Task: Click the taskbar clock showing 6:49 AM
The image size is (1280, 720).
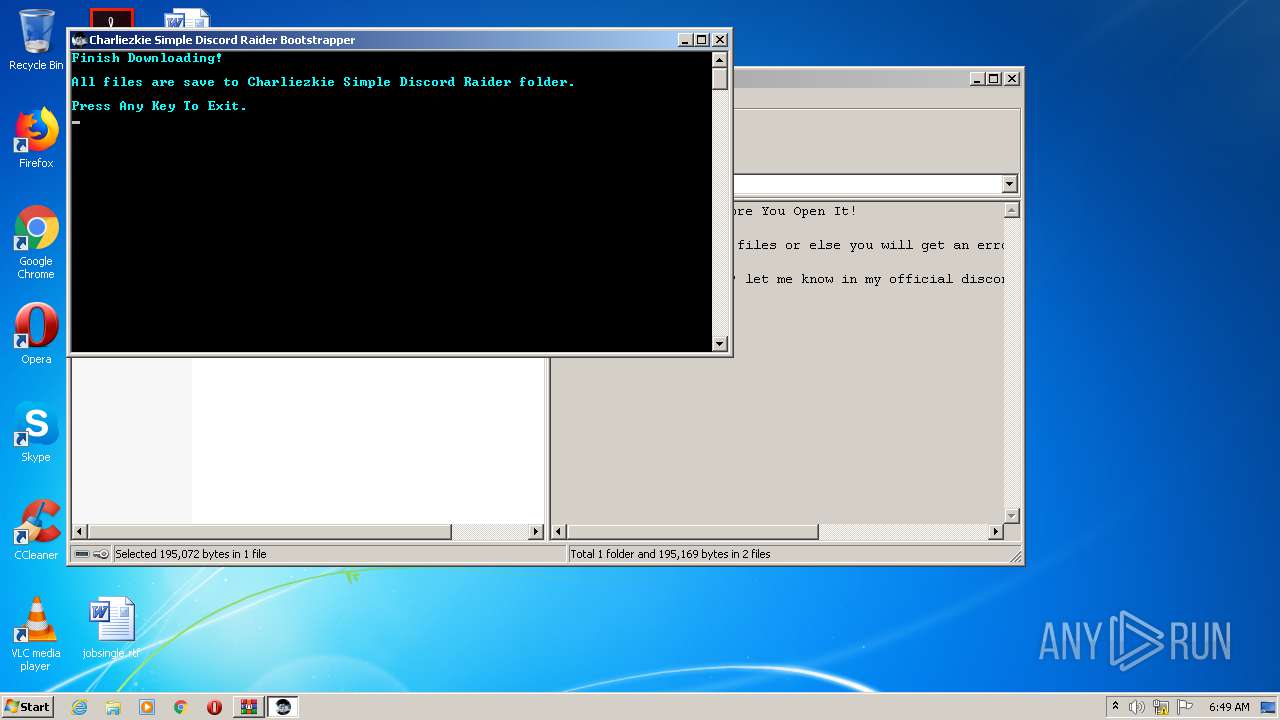Action: [1229, 707]
